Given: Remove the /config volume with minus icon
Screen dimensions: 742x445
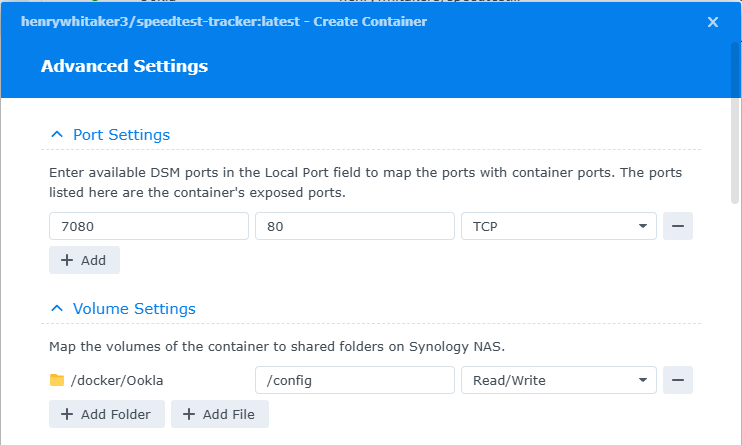Looking at the screenshot, I should (x=678, y=380).
